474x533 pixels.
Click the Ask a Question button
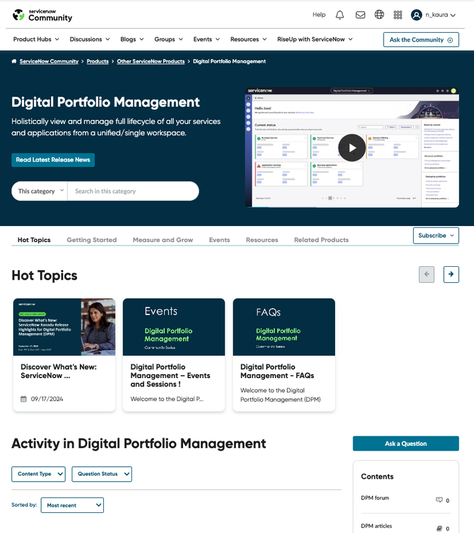pyautogui.click(x=406, y=444)
